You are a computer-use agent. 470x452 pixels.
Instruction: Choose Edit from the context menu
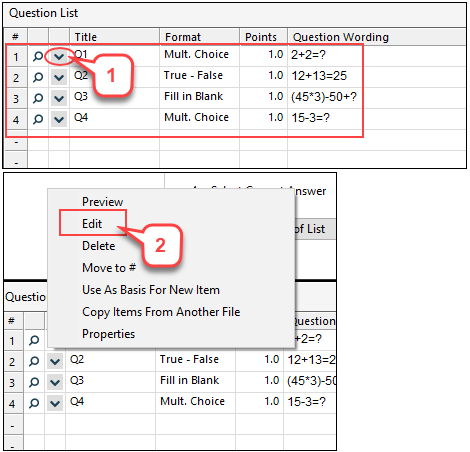click(x=92, y=223)
